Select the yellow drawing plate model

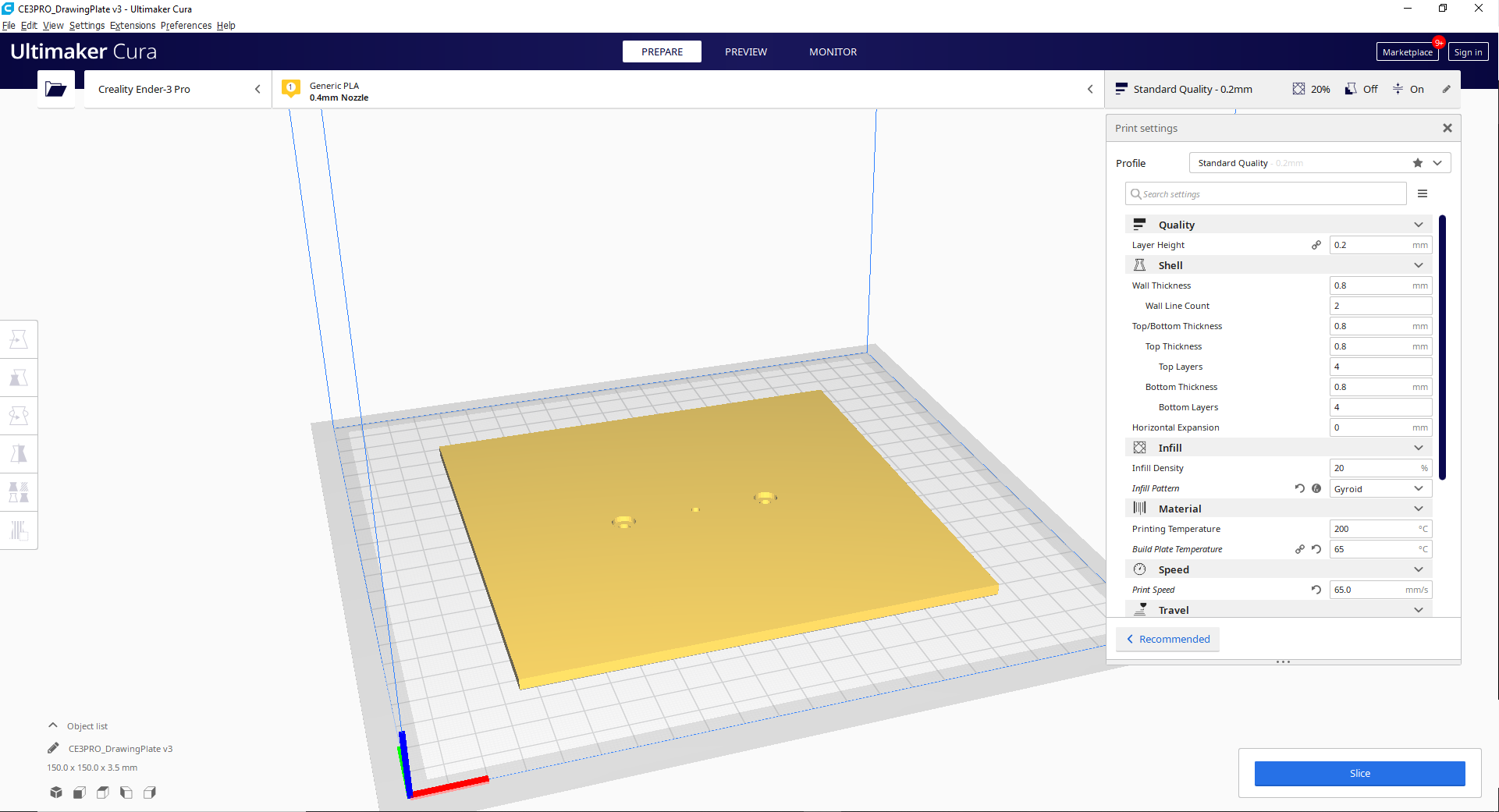point(718,538)
